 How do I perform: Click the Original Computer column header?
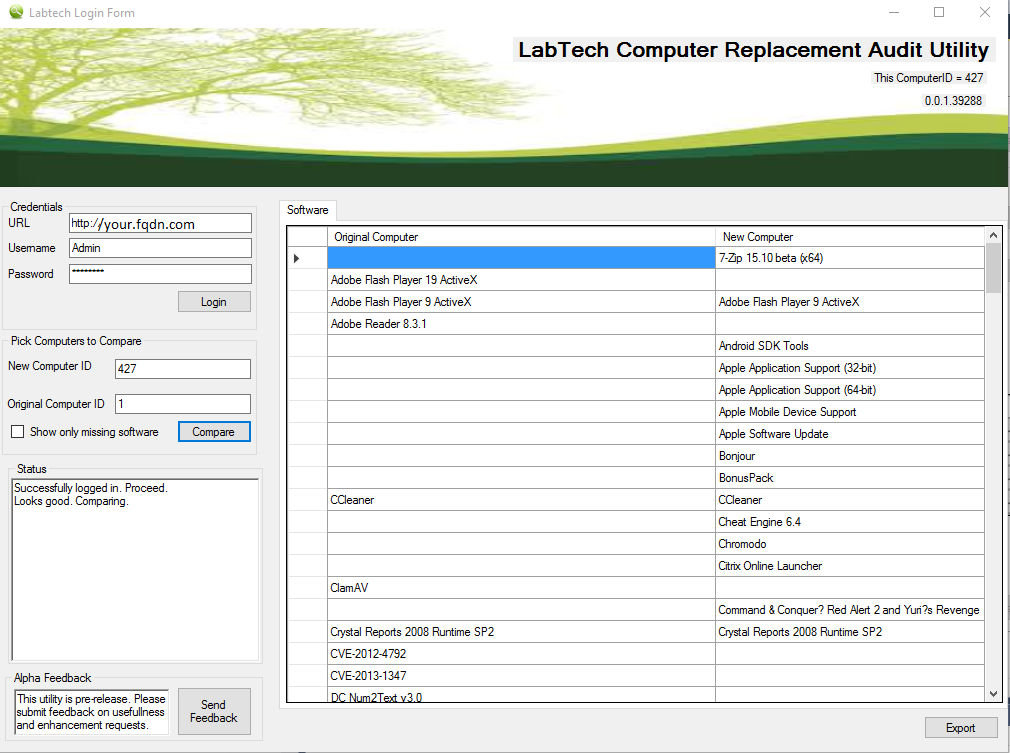point(521,236)
